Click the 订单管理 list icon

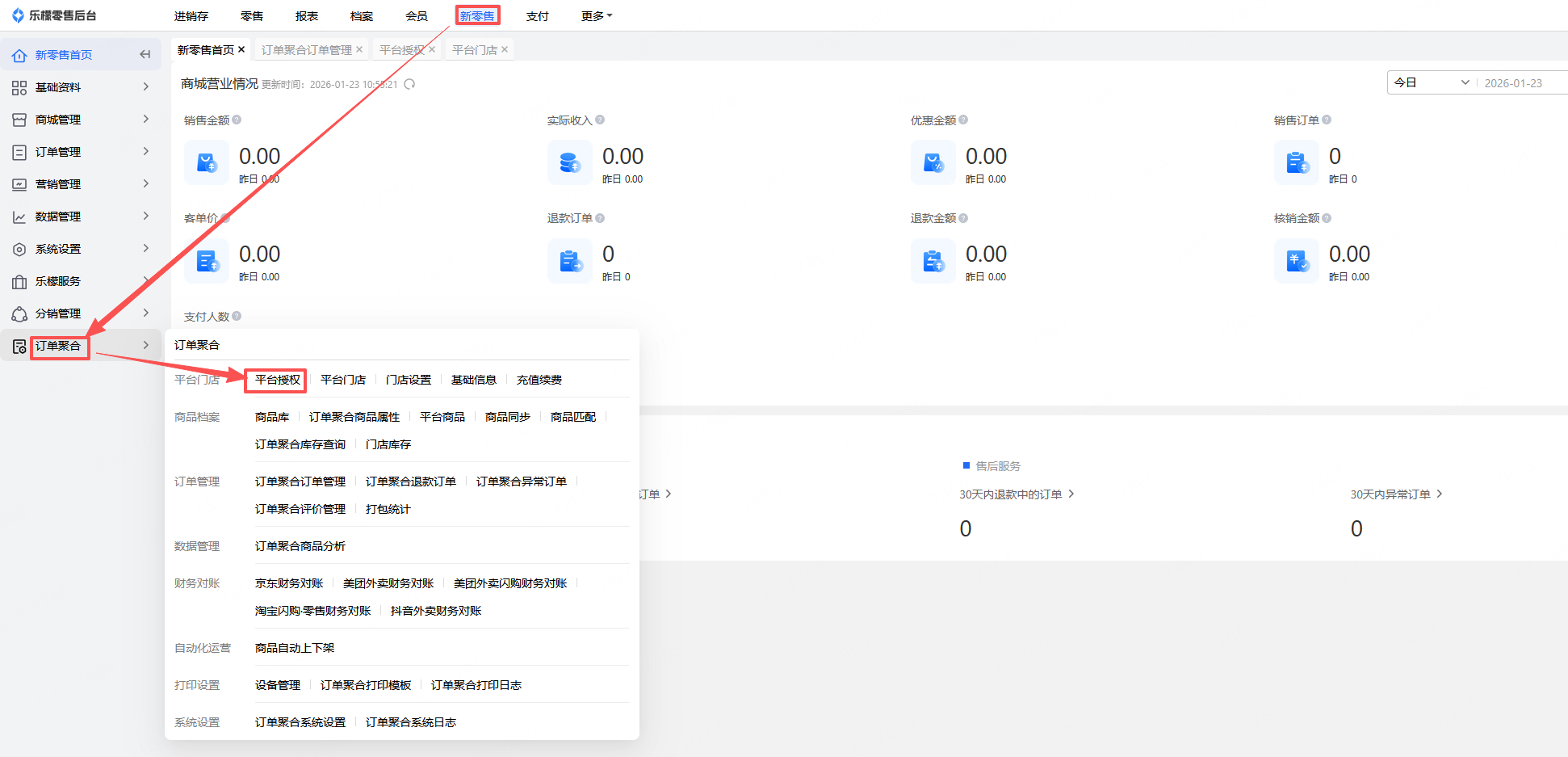(19, 152)
